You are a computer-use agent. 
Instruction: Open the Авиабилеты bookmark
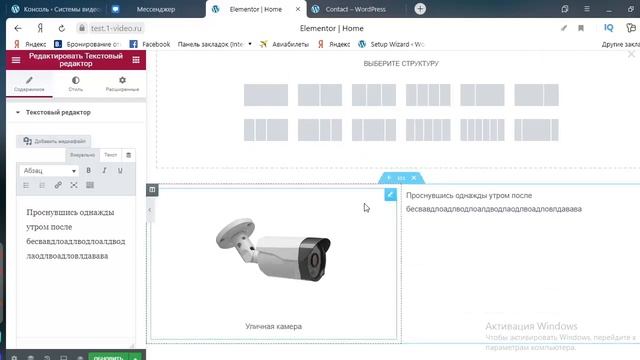(284, 44)
